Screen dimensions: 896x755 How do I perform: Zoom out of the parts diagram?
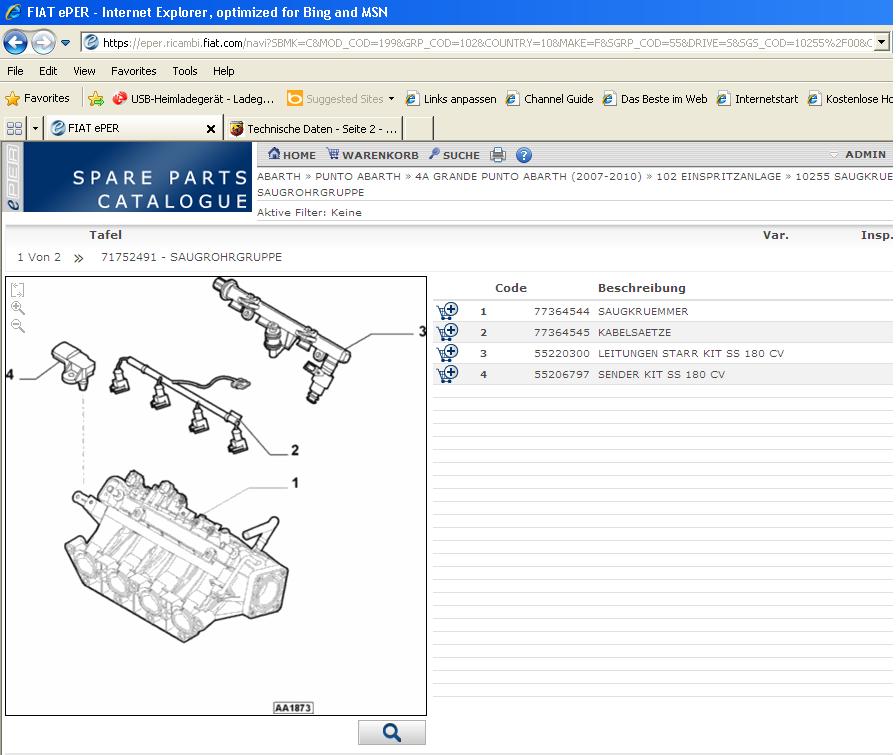pos(18,326)
